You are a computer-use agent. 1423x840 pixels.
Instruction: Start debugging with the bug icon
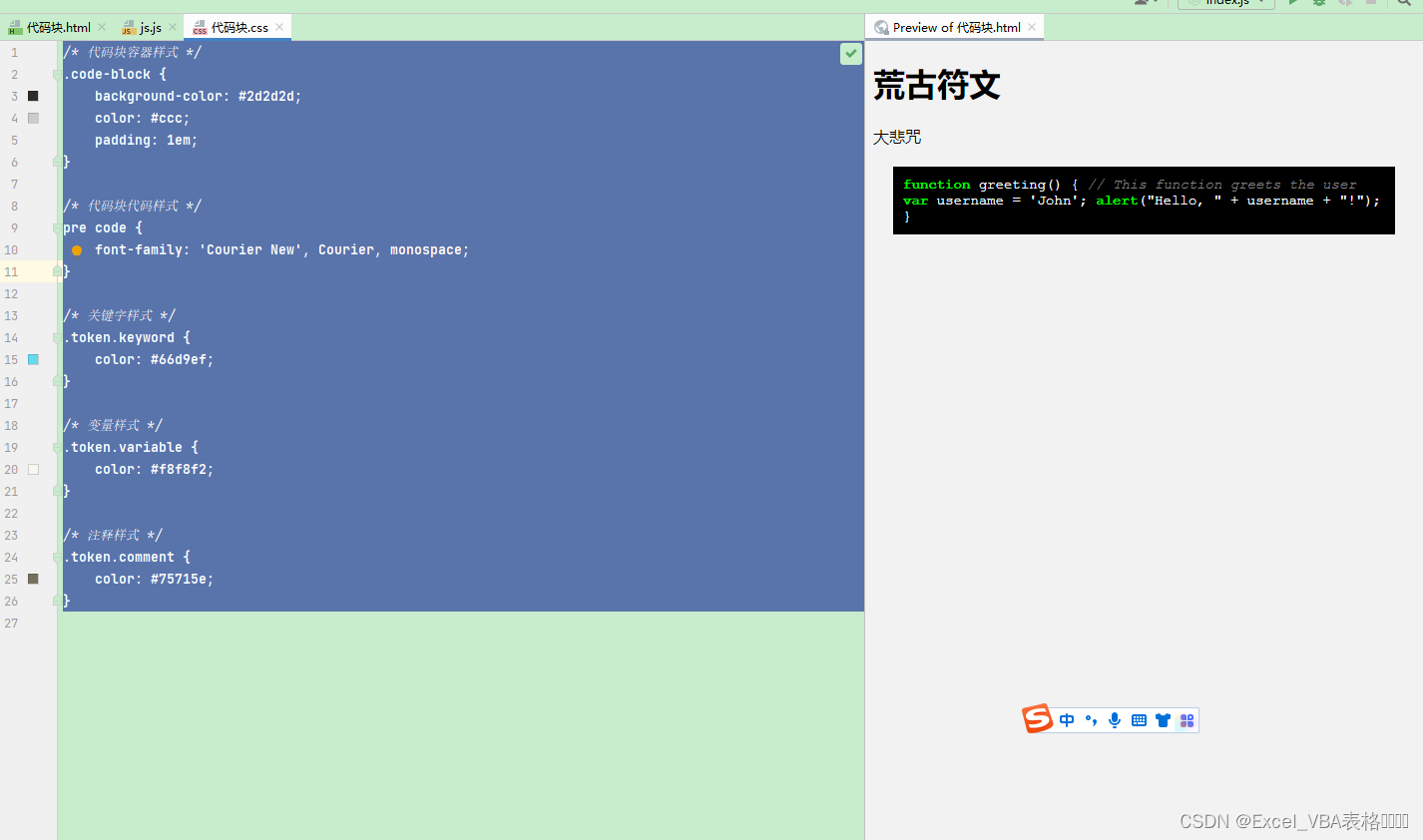pyautogui.click(x=1319, y=4)
